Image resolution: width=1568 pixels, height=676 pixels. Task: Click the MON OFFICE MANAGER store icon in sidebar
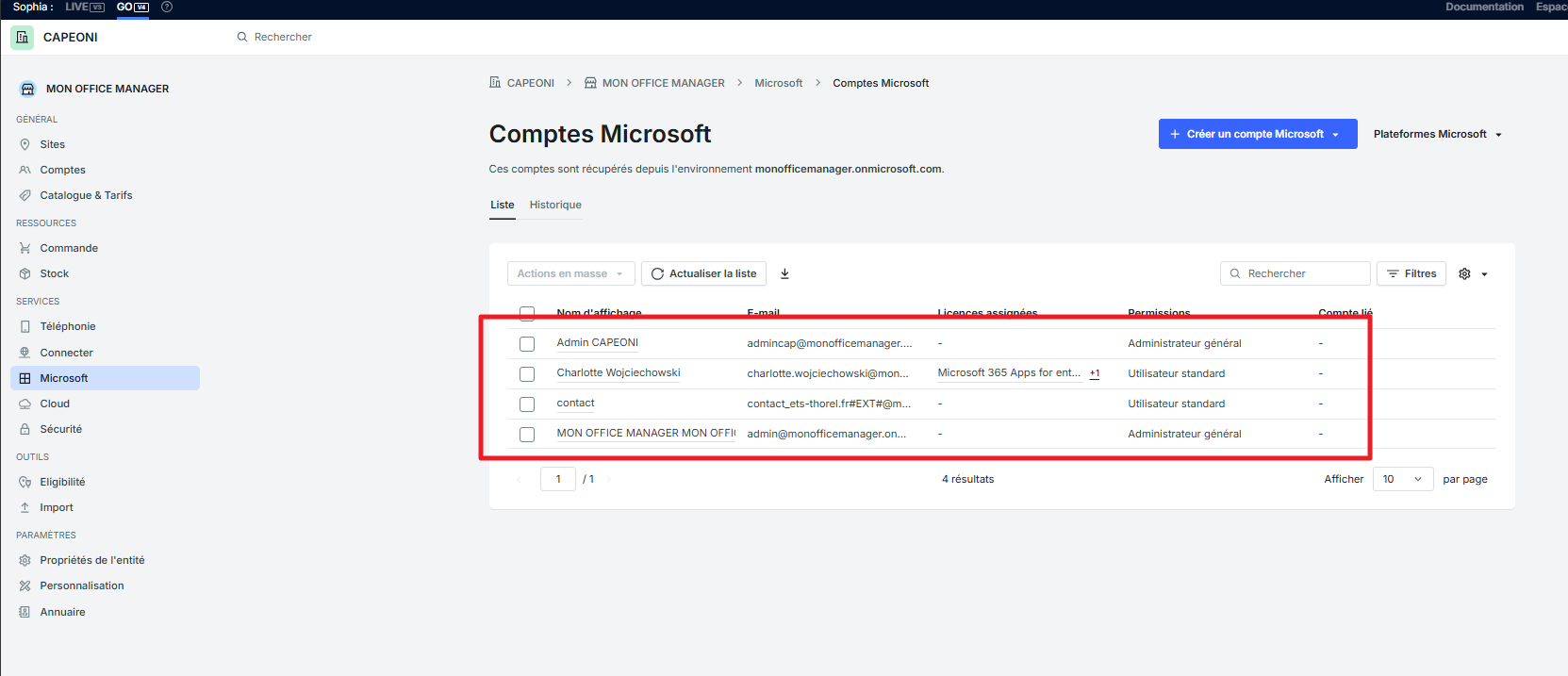click(27, 89)
